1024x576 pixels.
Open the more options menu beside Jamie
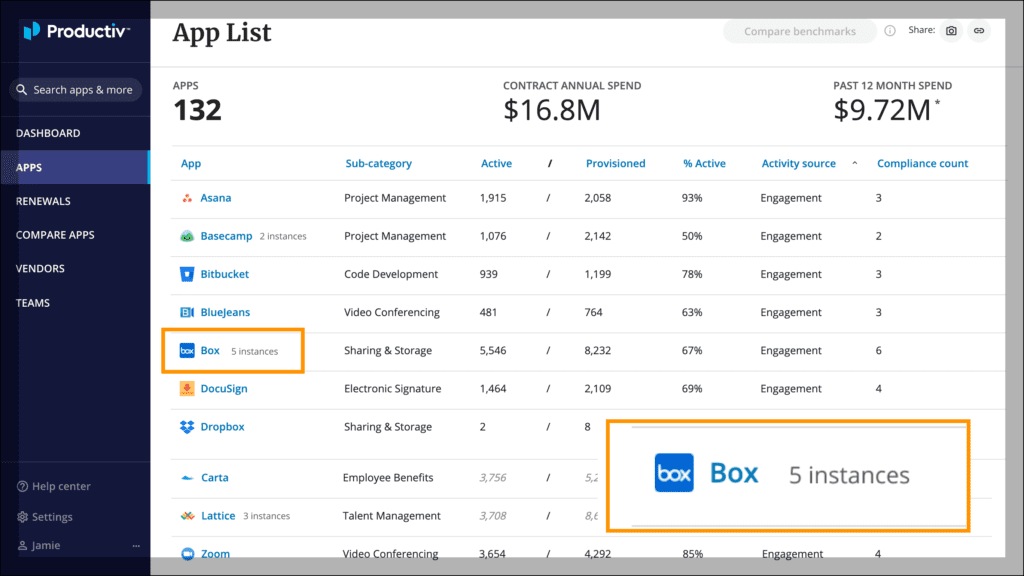point(136,545)
